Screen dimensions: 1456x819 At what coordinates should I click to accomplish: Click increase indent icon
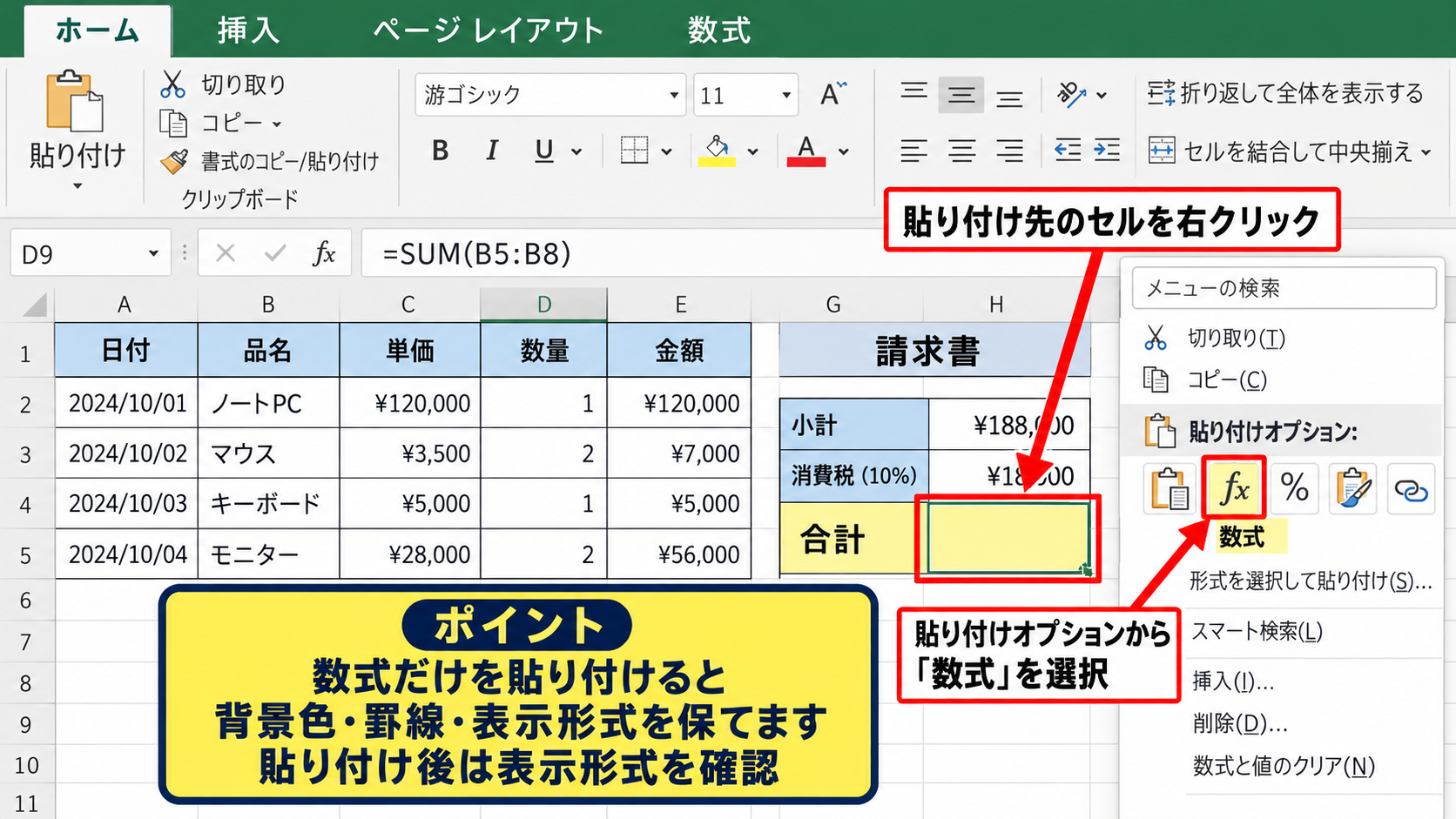click(1107, 151)
